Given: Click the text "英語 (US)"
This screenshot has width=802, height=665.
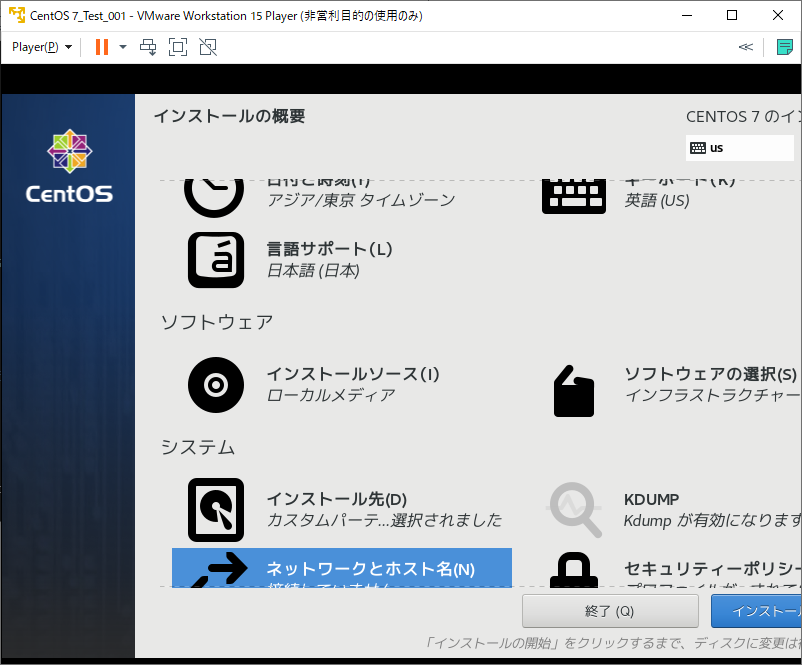Looking at the screenshot, I should click(x=657, y=200).
